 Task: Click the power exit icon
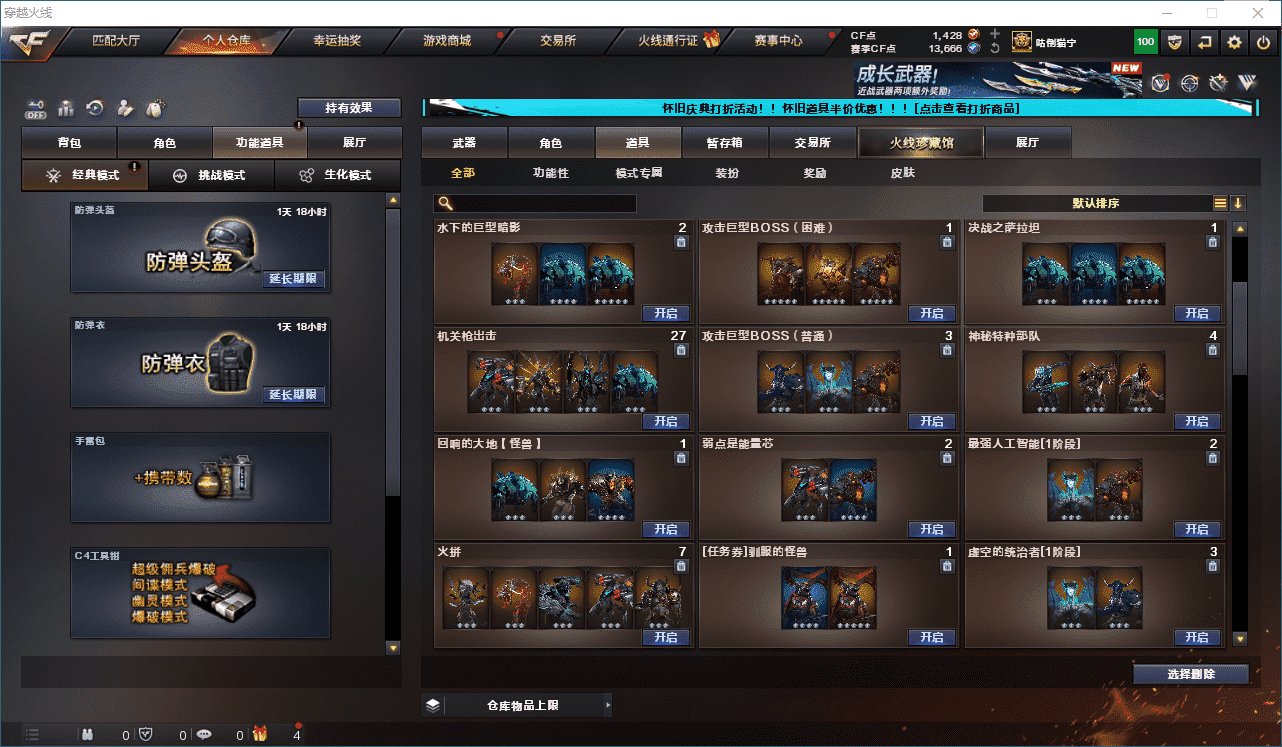[1264, 42]
